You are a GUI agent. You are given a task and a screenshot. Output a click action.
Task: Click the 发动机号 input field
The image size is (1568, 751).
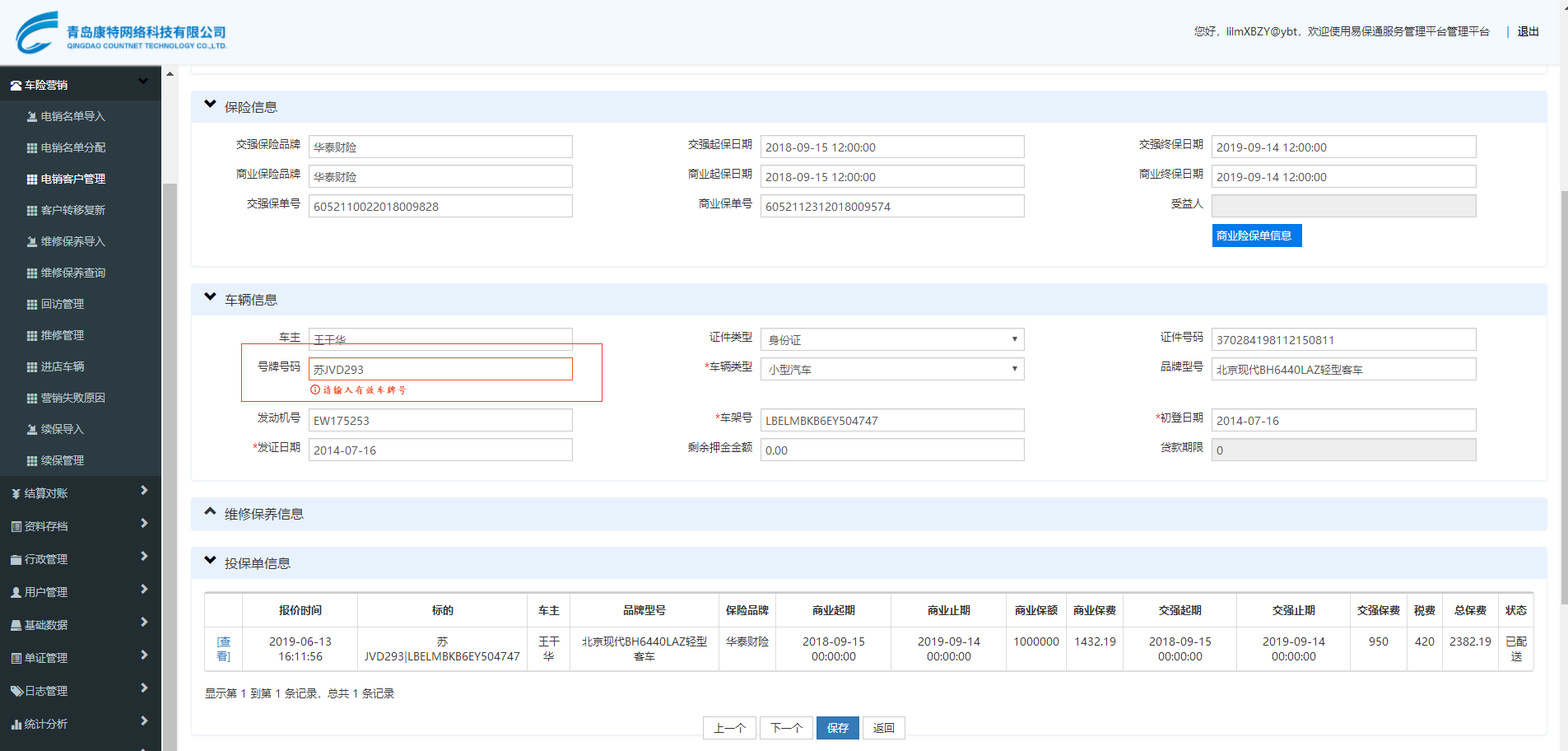[440, 420]
